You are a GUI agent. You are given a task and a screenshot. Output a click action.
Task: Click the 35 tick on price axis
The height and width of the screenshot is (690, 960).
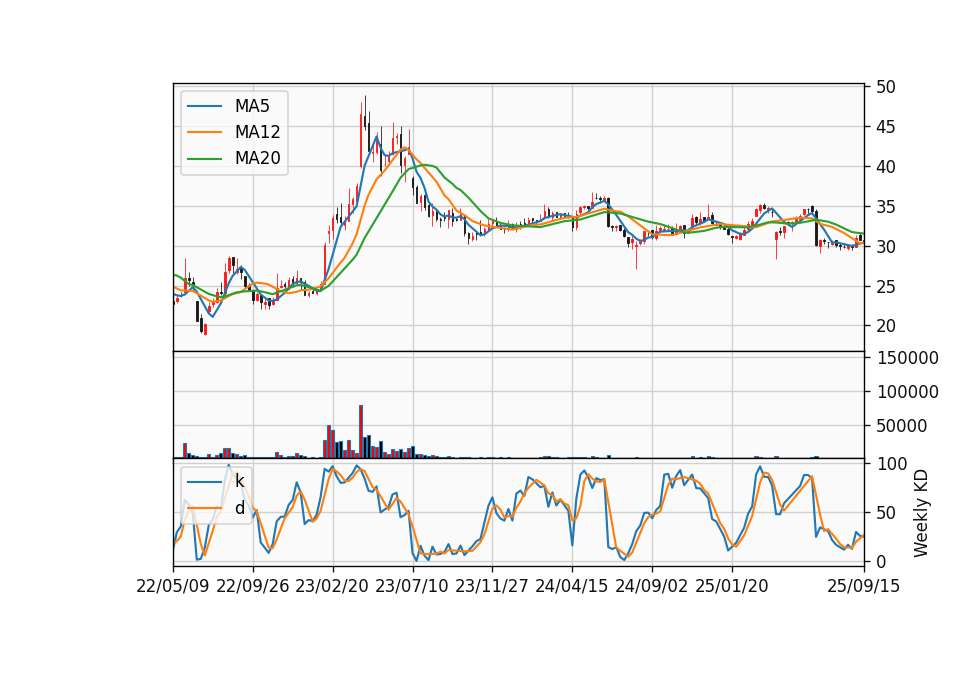(885, 207)
